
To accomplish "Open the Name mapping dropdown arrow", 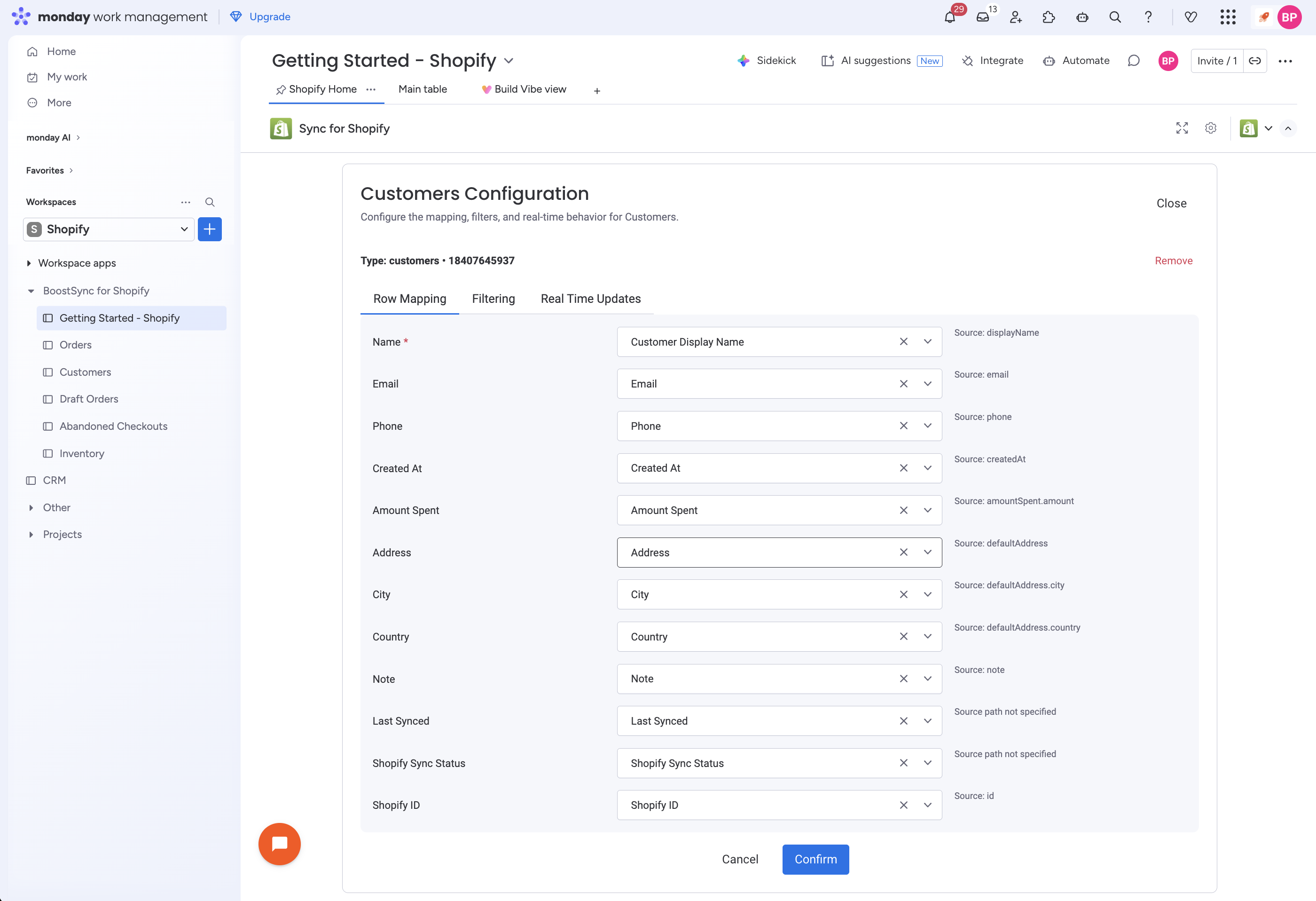I will (x=927, y=342).
